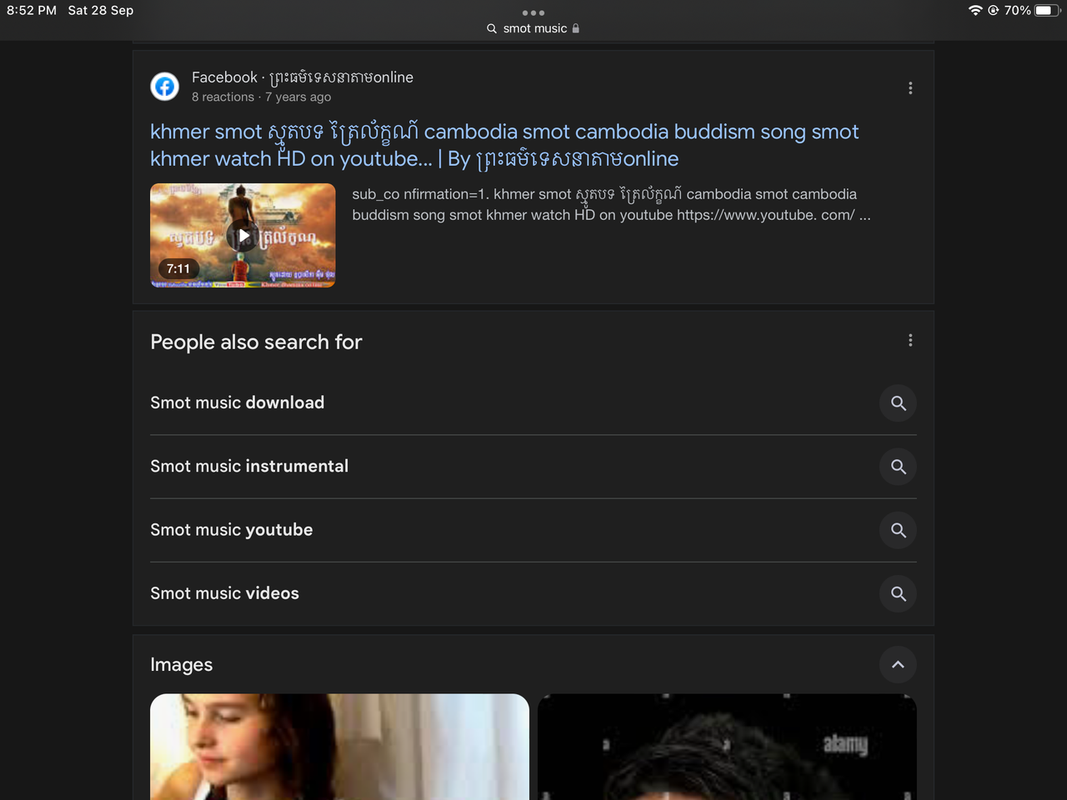Tap the smot music address bar field
1067x800 pixels.
click(x=533, y=29)
